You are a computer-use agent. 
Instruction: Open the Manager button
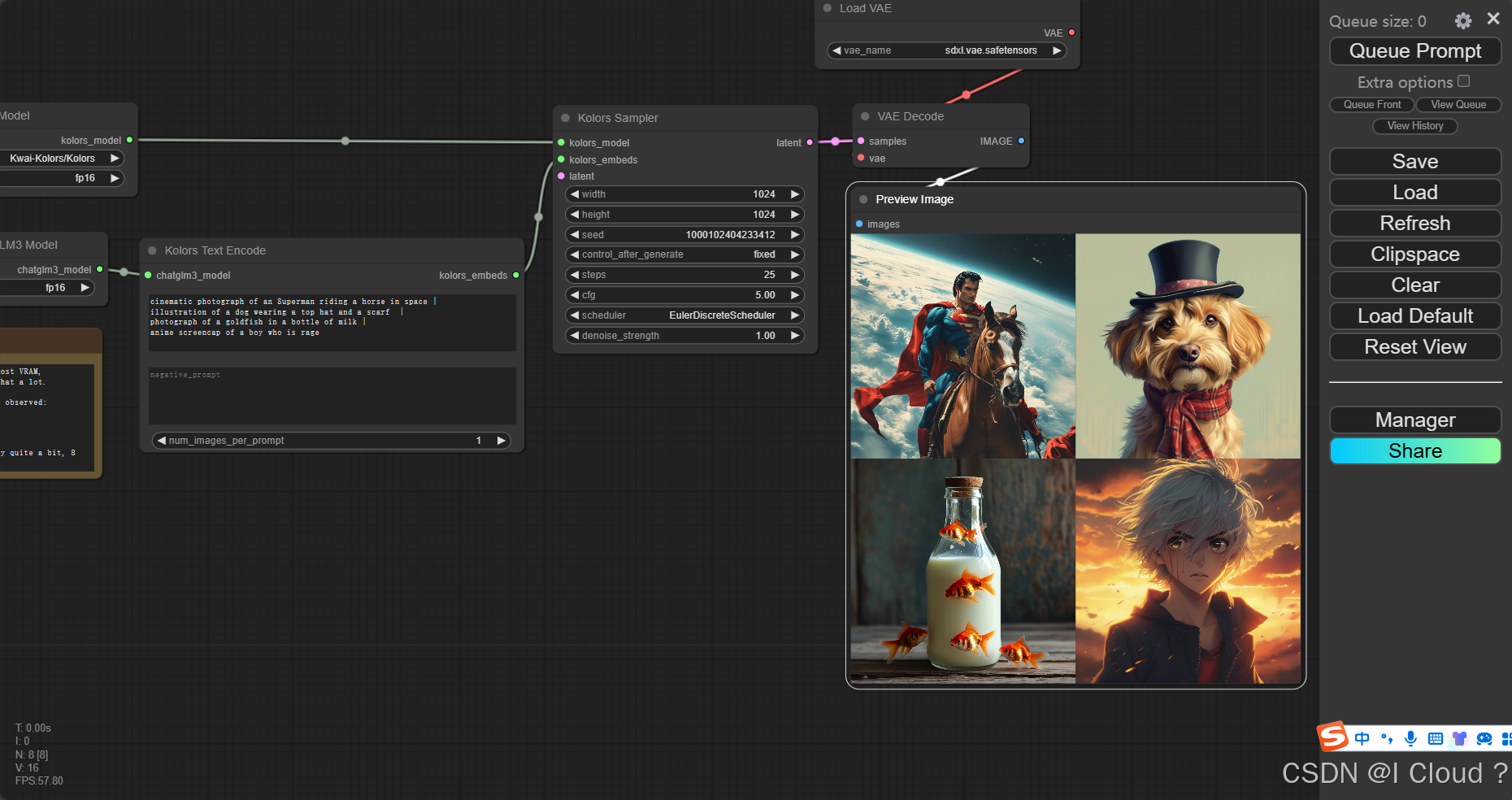(1414, 420)
